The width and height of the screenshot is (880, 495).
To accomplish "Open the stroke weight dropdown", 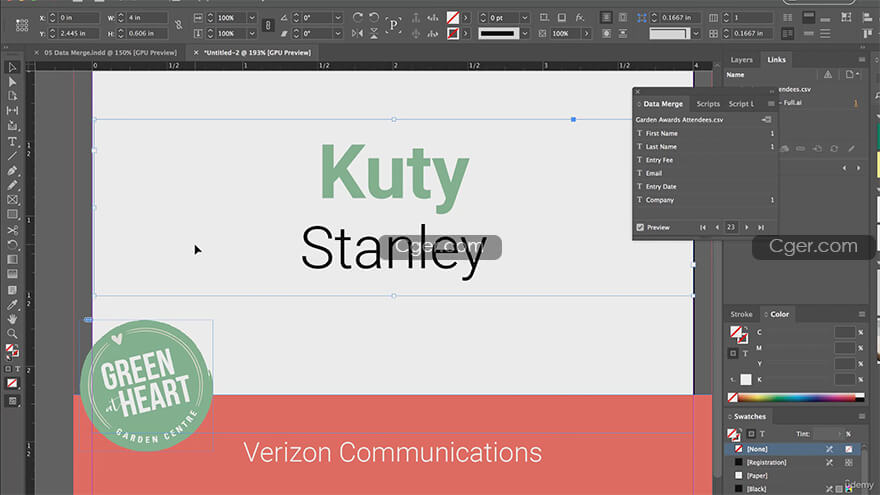I will (x=525, y=18).
